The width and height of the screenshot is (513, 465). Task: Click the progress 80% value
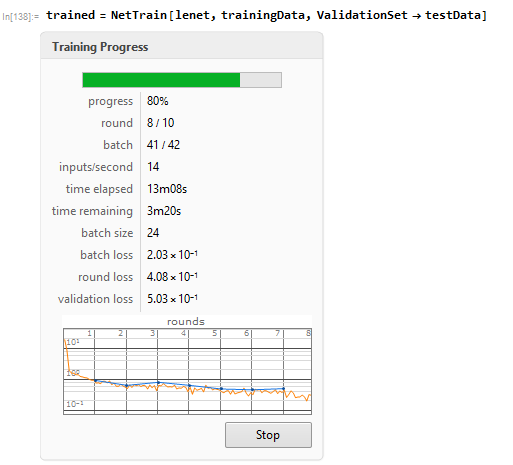[x=158, y=101]
